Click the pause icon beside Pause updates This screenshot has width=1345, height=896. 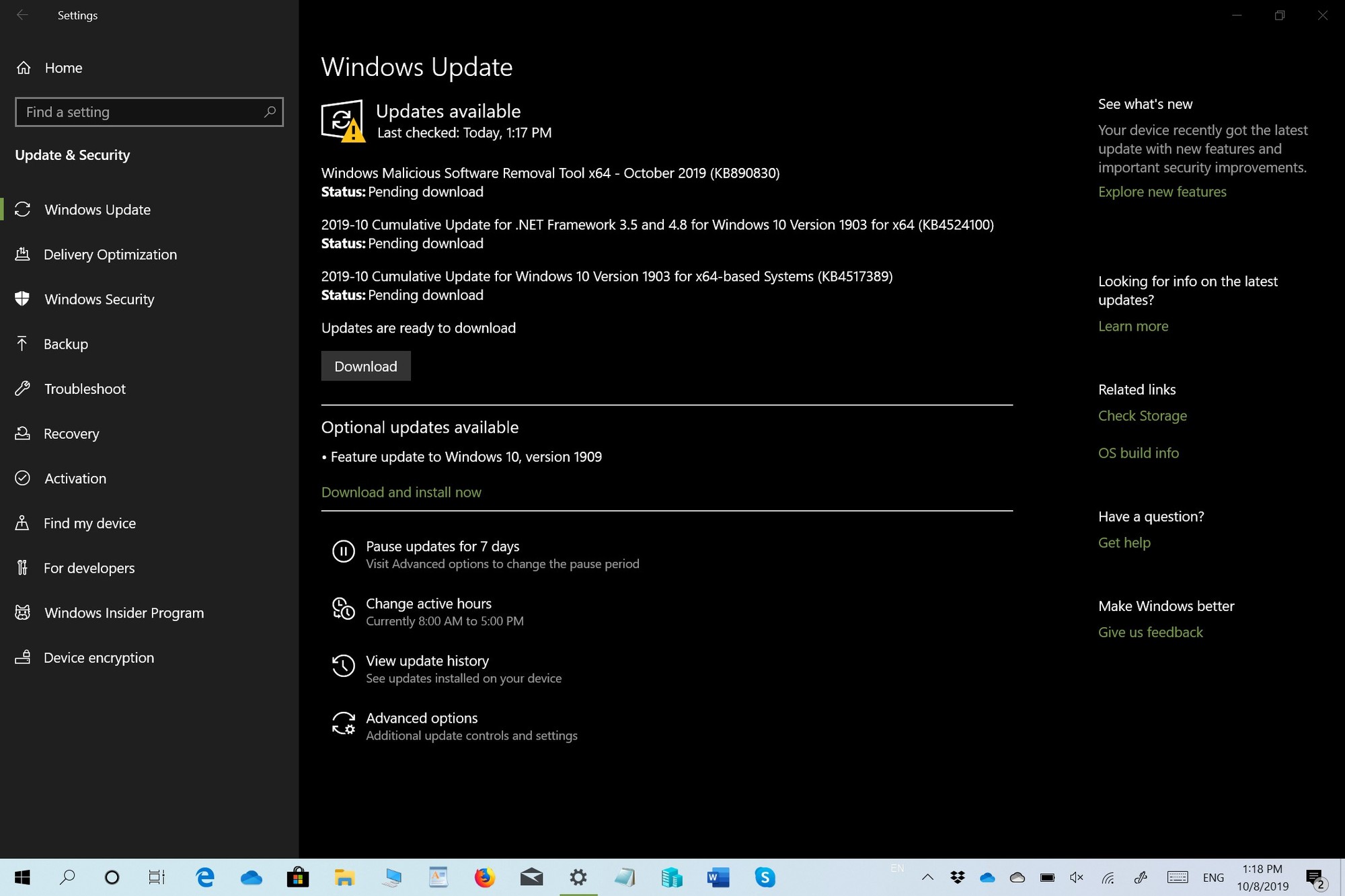pyautogui.click(x=343, y=551)
